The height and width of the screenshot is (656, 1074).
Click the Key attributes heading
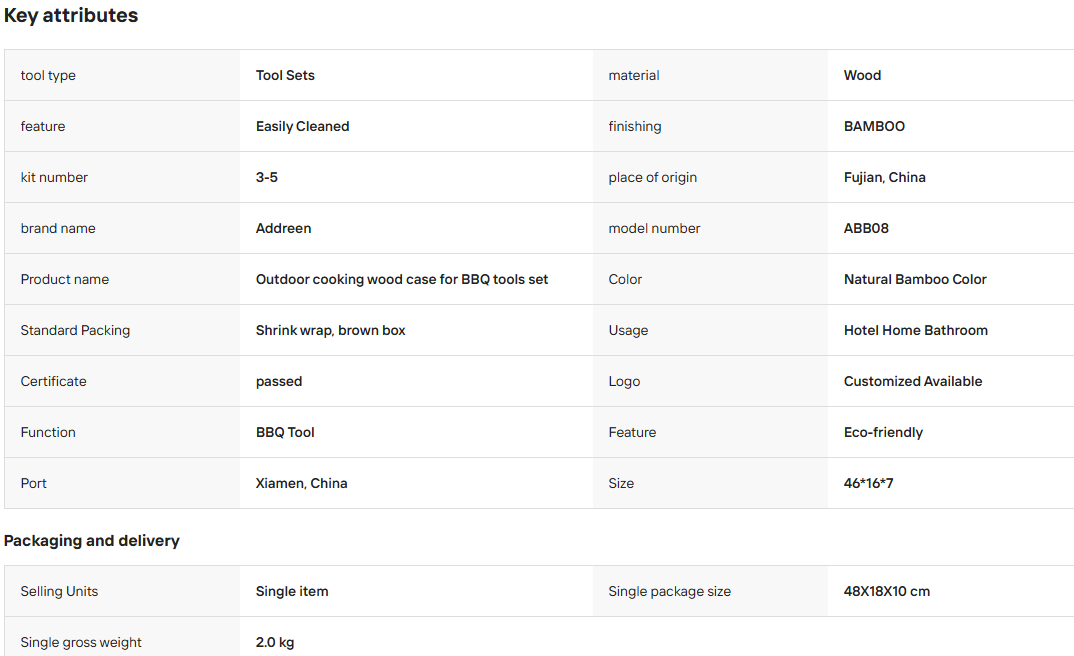click(71, 16)
